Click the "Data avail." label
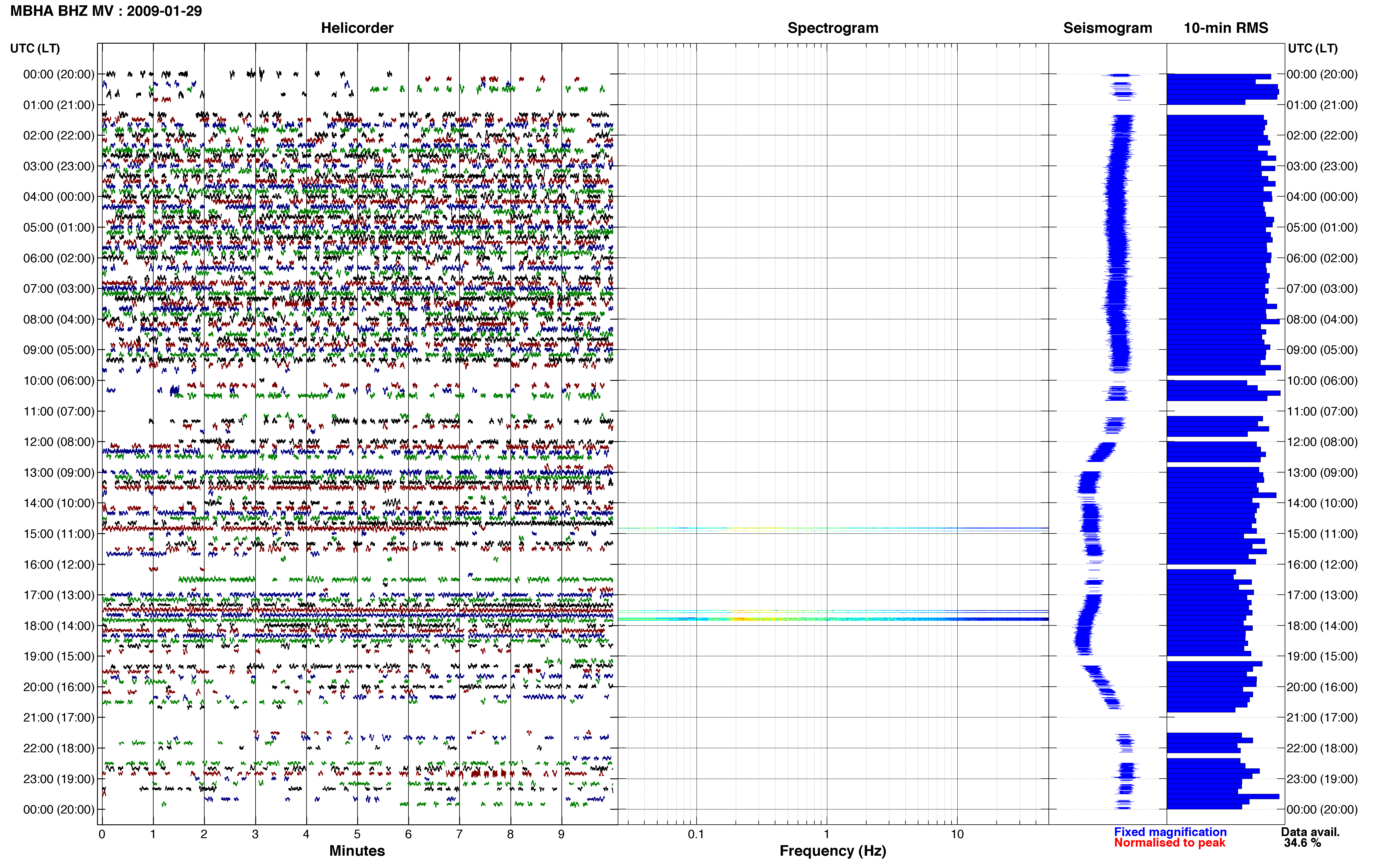This screenshot has width=1389, height=868. point(1310,832)
